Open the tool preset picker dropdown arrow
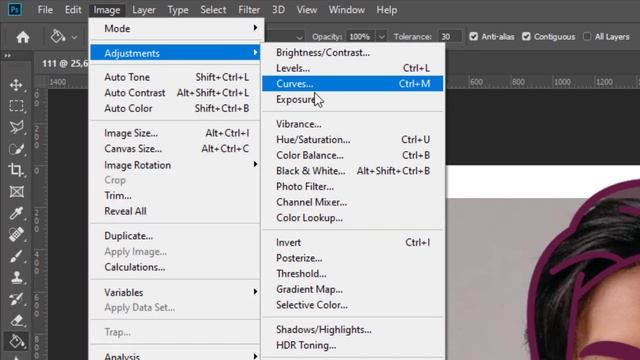The image size is (640, 360). pos(74,37)
